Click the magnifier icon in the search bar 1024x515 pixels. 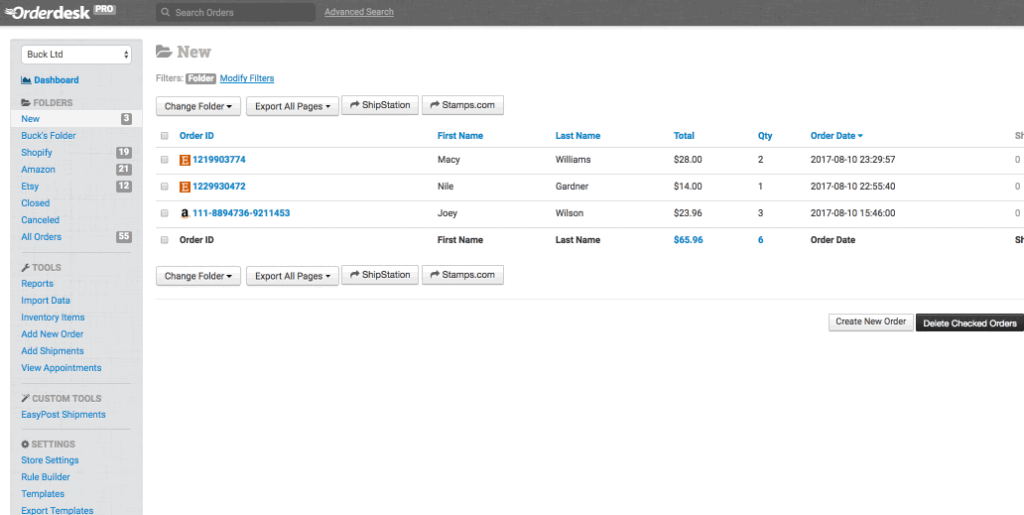[x=165, y=13]
